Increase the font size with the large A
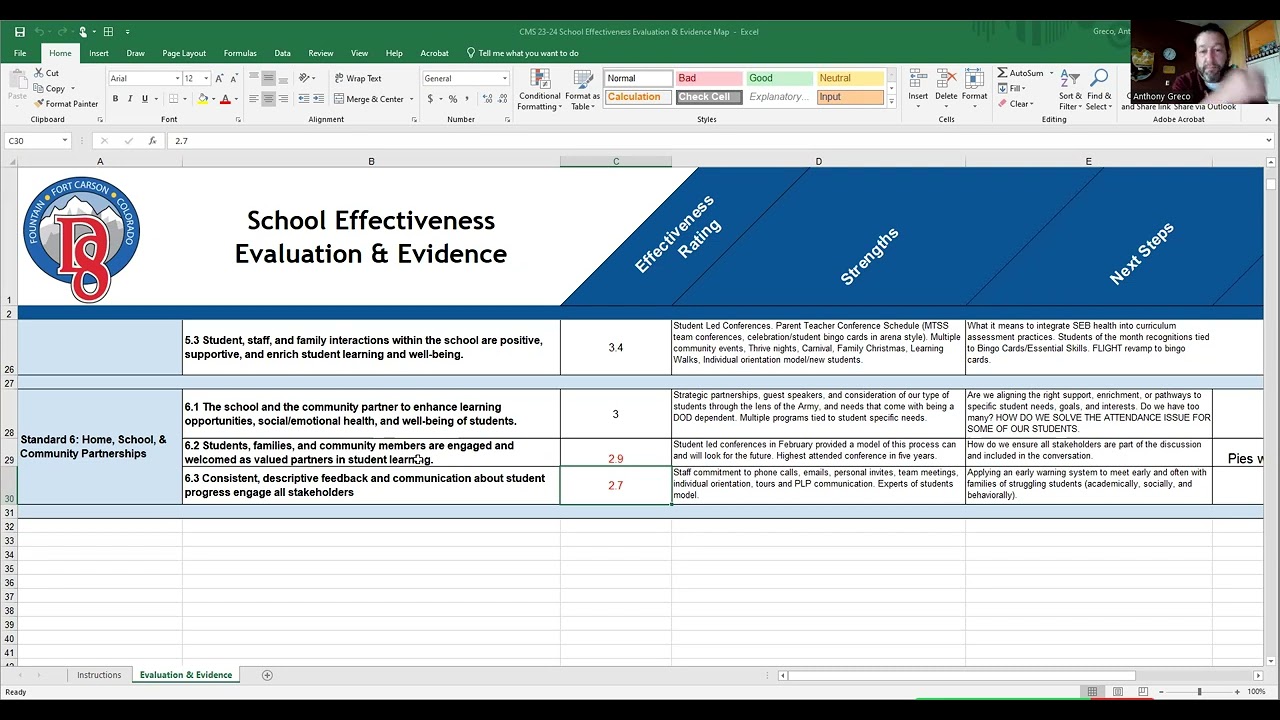Viewport: 1280px width, 720px height. [x=219, y=78]
